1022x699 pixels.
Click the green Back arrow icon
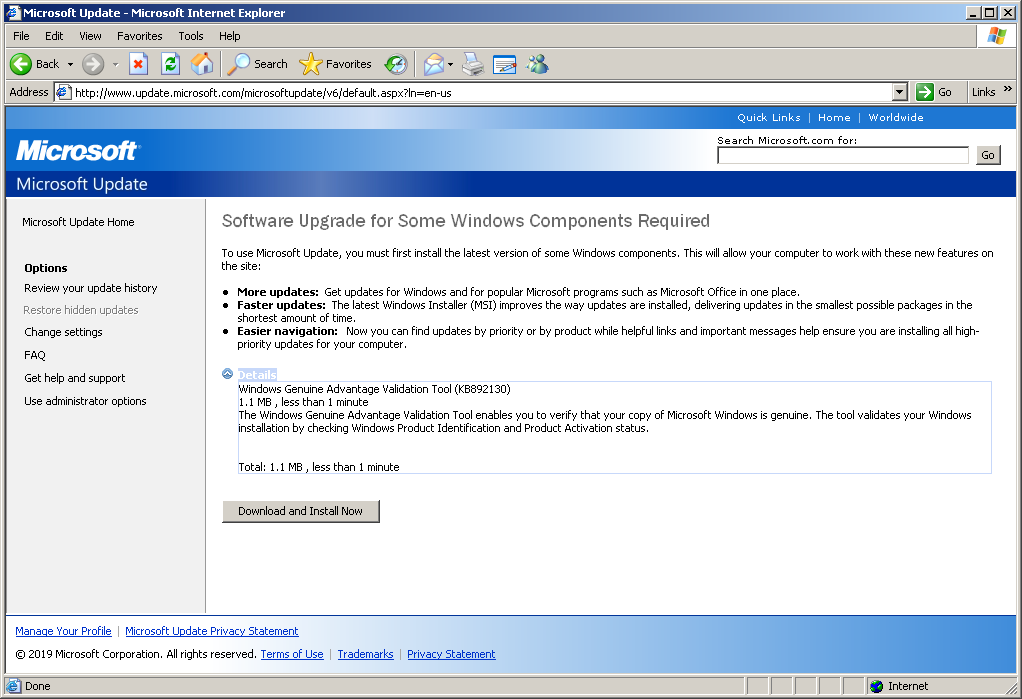(x=21, y=64)
